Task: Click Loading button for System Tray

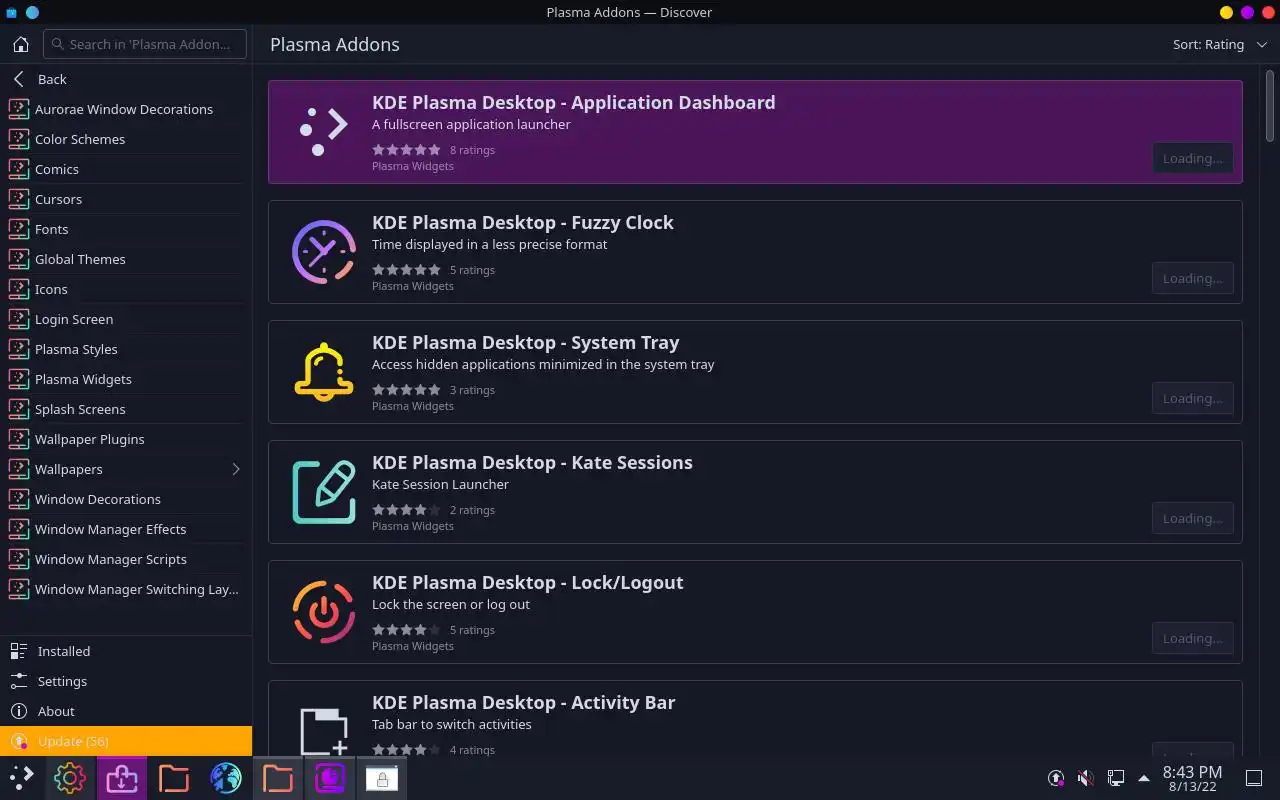Action: tap(1192, 398)
